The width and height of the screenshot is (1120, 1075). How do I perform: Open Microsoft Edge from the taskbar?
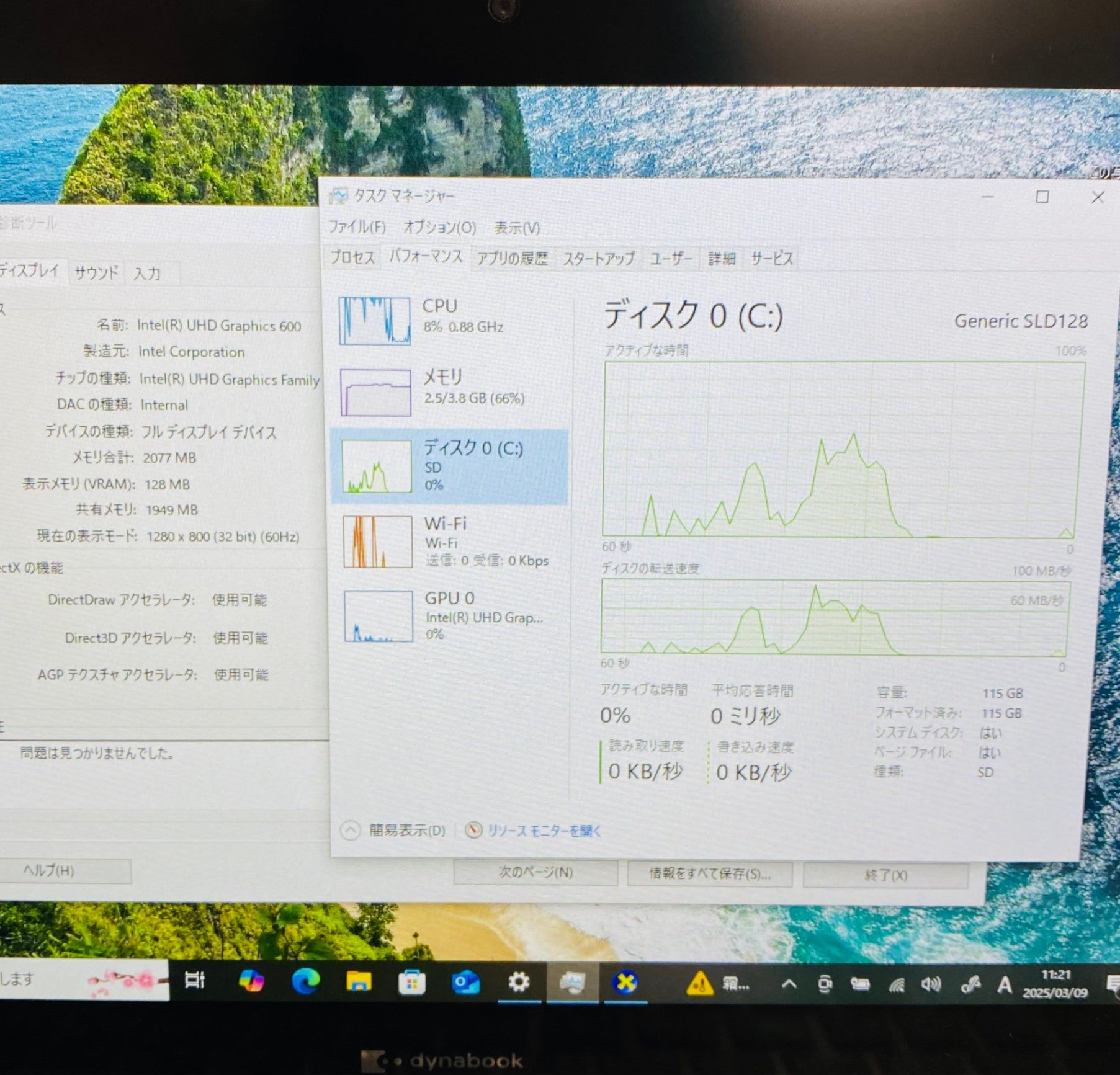click(x=305, y=981)
